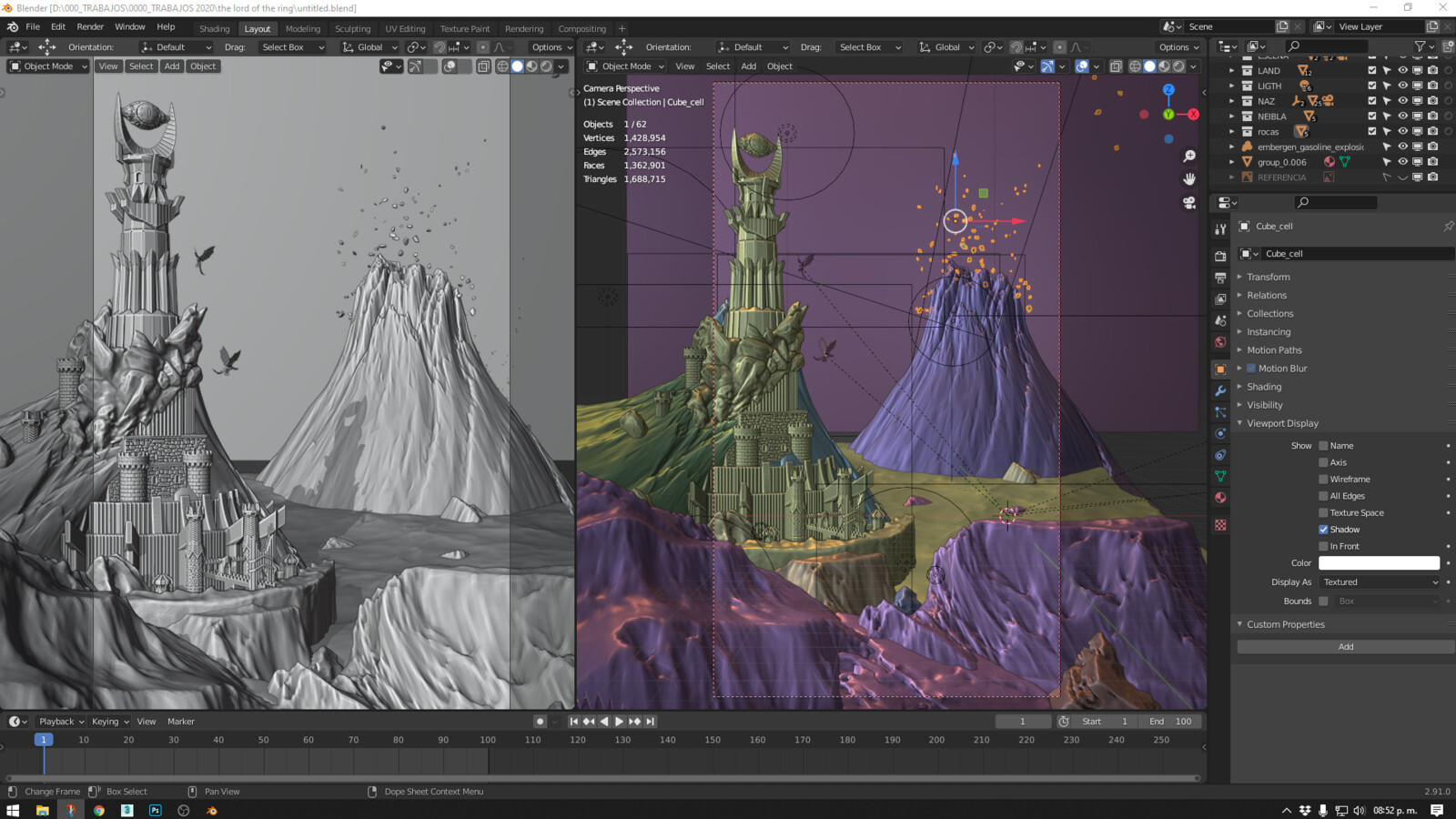Viewport: 1456px width, 819px height.
Task: Toggle X-ray in the right viewport header
Action: [1116, 66]
